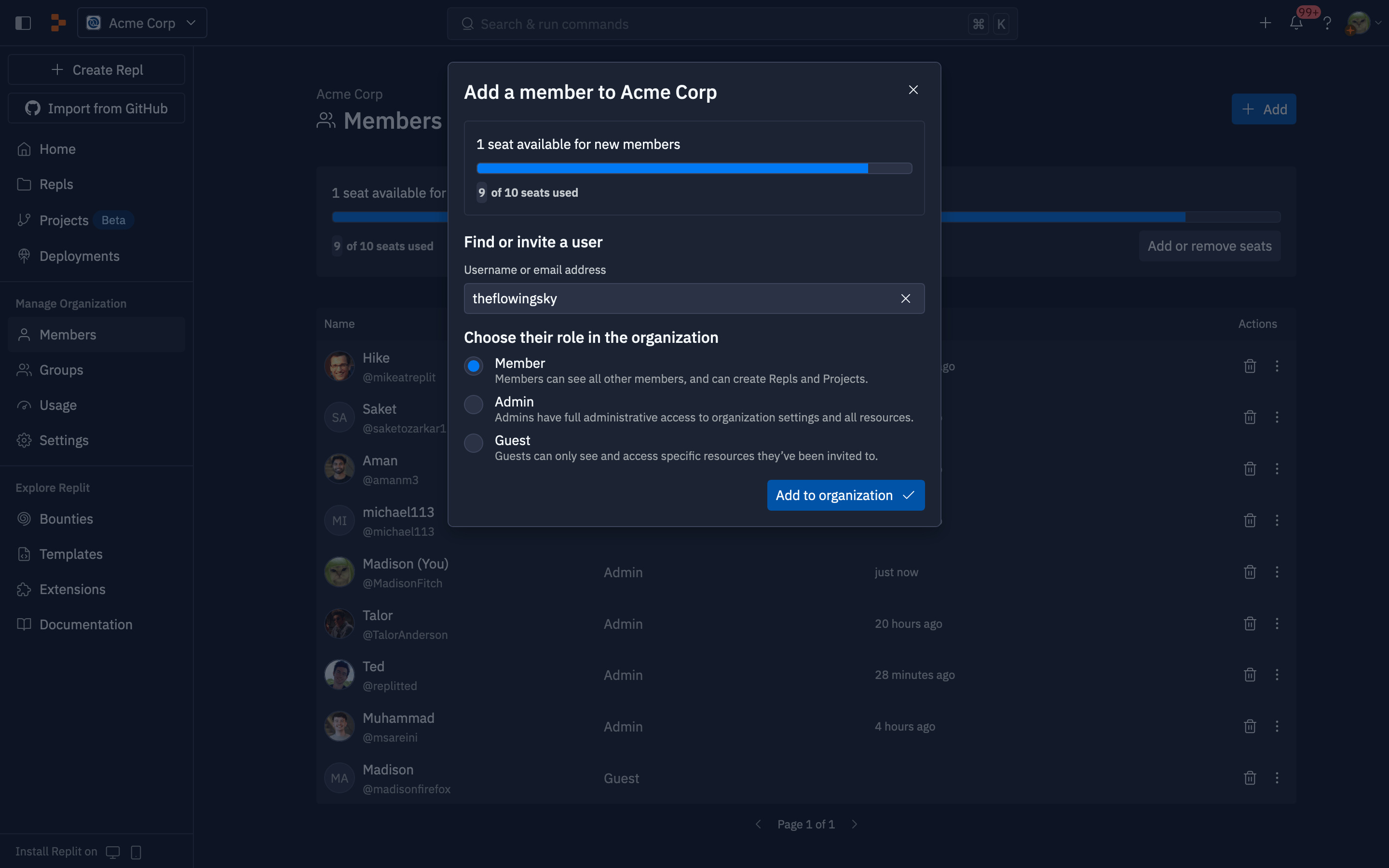Delete Saket using trash icon
The height and width of the screenshot is (868, 1389).
[x=1250, y=417]
